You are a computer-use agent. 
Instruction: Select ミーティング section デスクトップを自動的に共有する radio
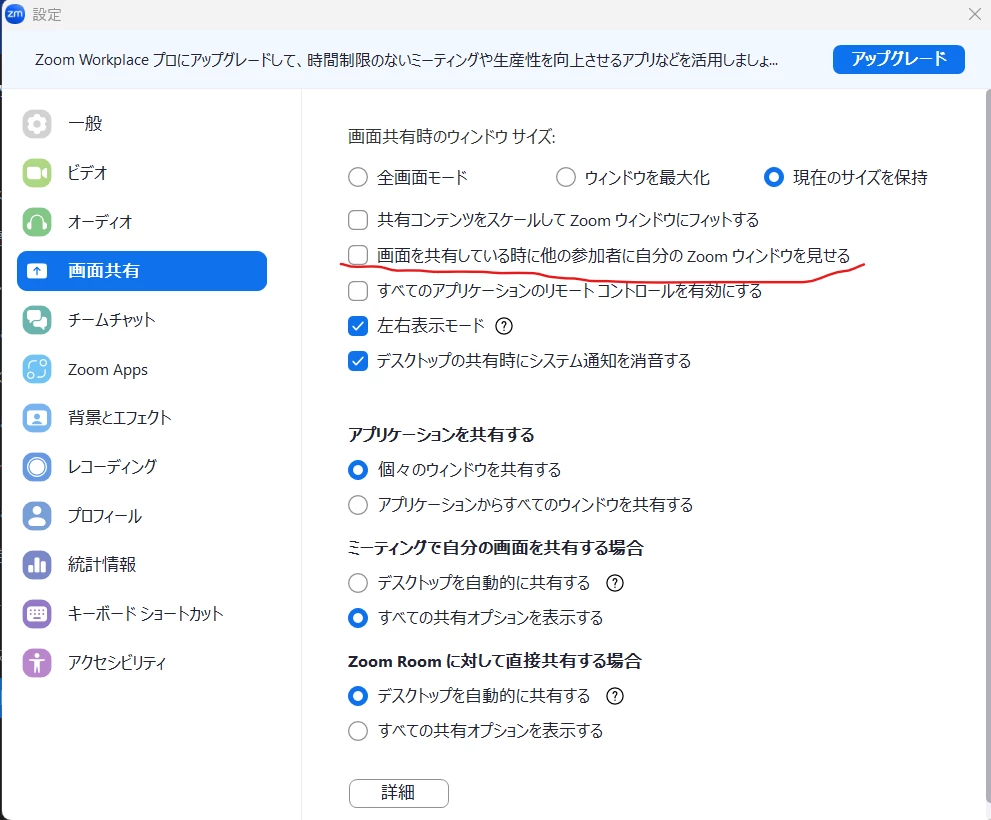pos(358,583)
